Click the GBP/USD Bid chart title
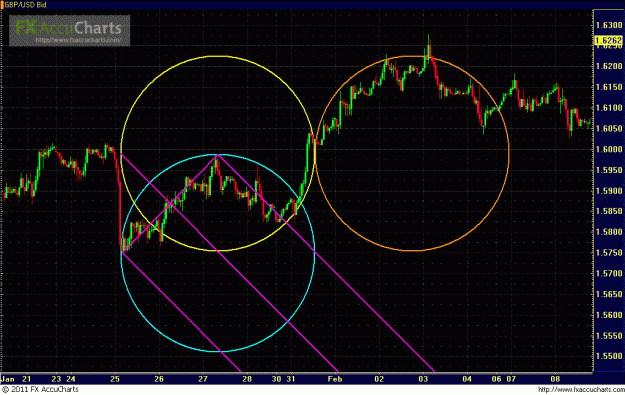Screen dimensions: 625x395 [x=25, y=5]
